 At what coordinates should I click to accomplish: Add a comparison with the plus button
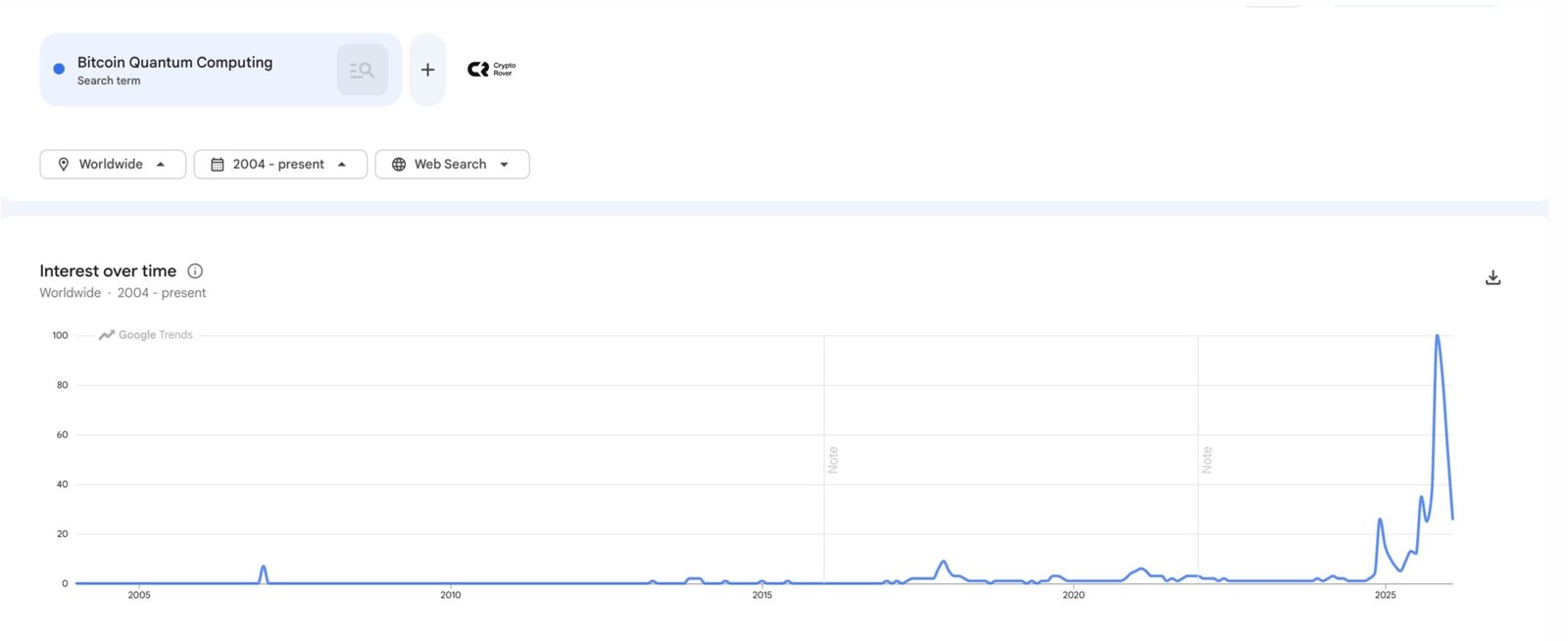pos(427,70)
